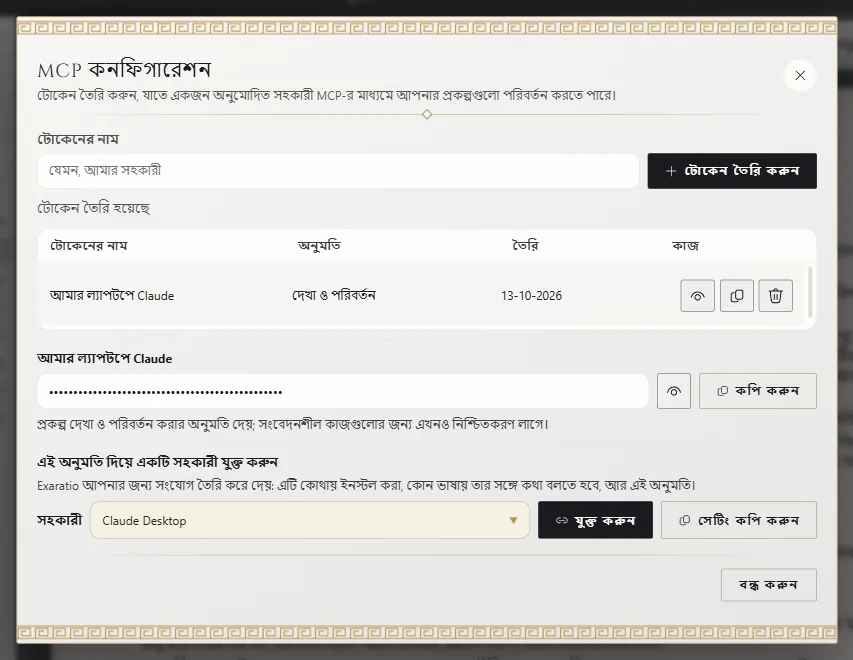The image size is (853, 660).
Task: Open the সহকারী Claude Desktop dropdown
Action: [310, 520]
